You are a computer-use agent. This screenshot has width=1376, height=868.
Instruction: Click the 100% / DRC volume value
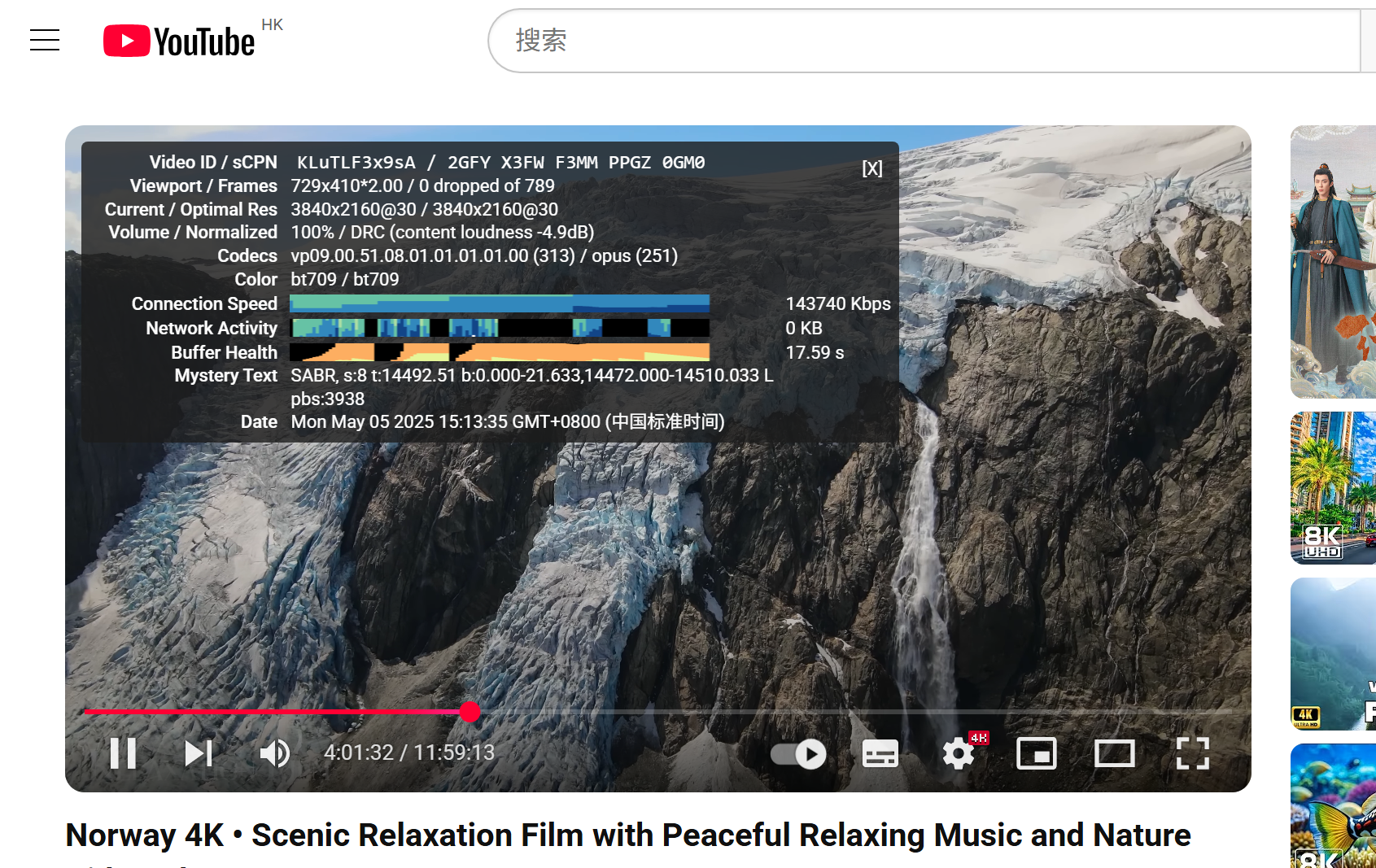(443, 233)
